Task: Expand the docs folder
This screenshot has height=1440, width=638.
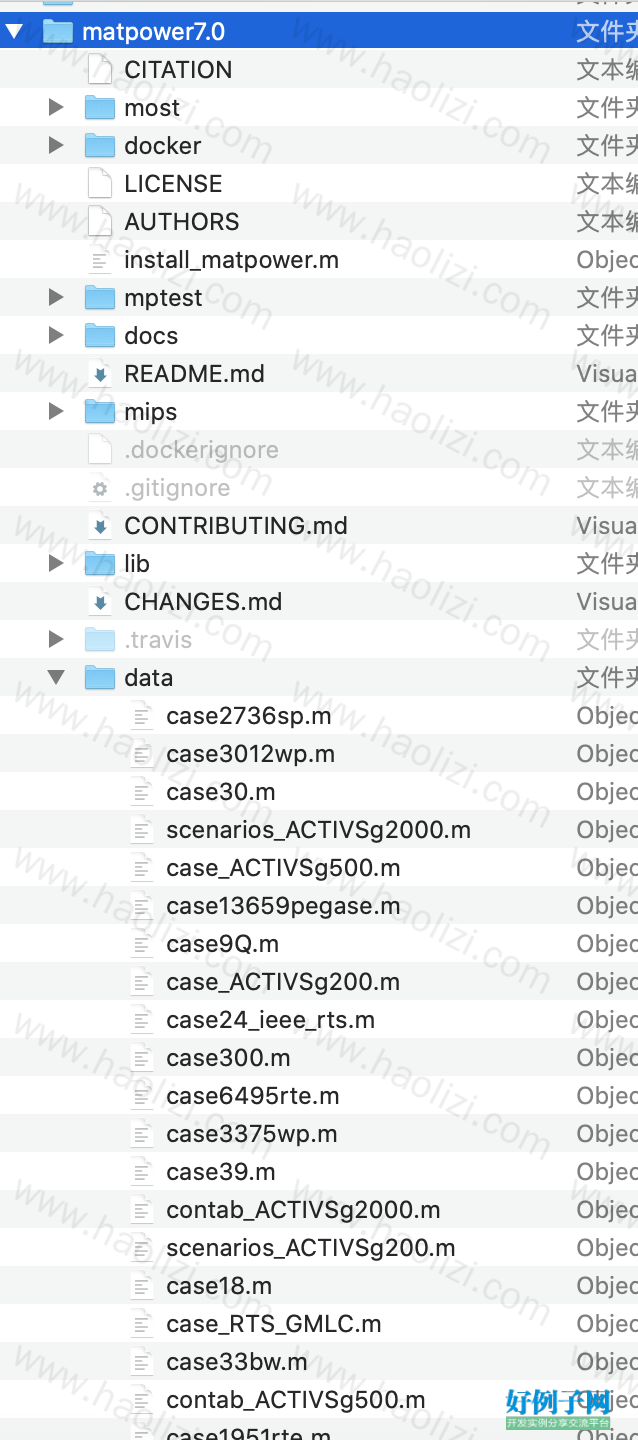Action: (x=56, y=336)
